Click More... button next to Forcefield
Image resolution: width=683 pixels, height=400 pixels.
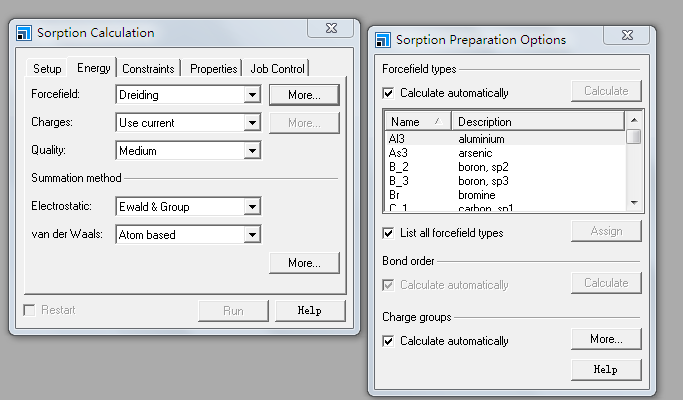(x=304, y=95)
